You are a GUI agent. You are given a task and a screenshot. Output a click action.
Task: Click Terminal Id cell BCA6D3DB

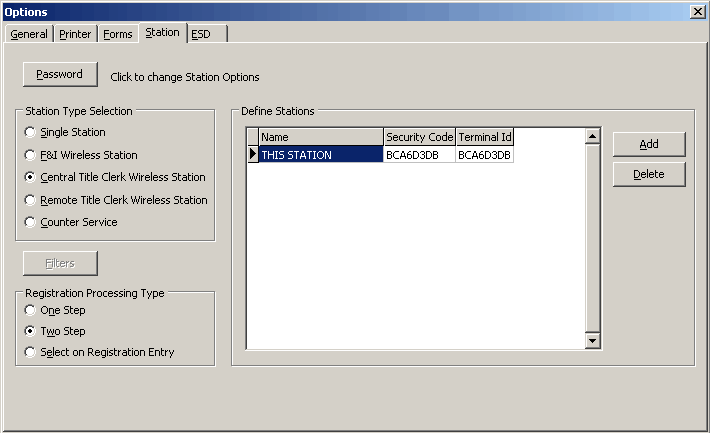pos(485,154)
